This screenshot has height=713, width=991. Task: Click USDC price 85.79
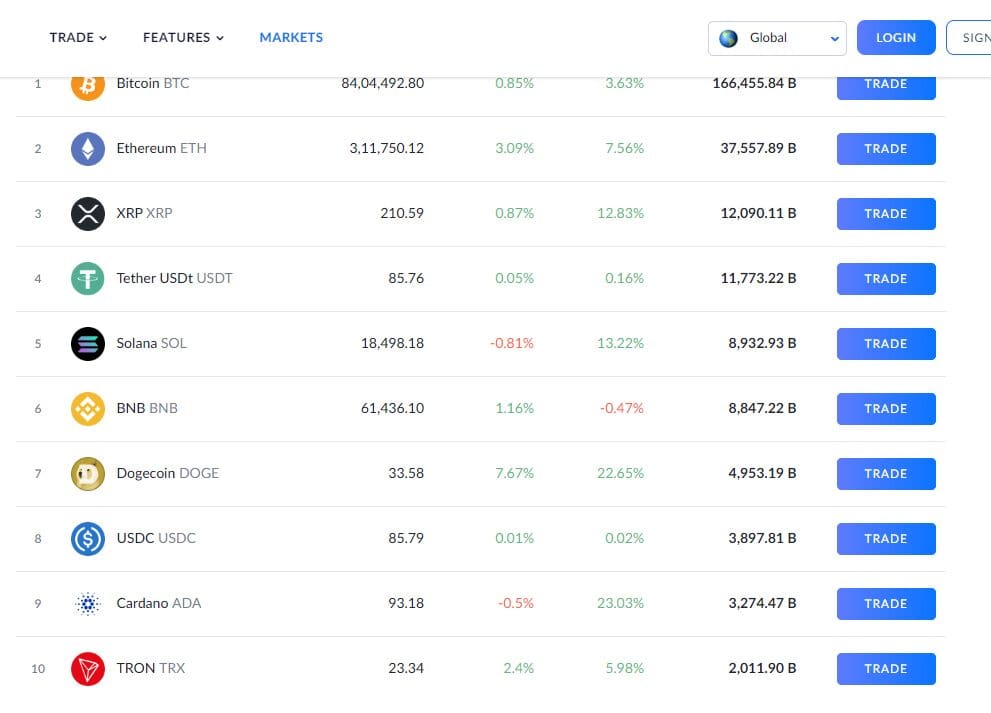[x=406, y=538]
